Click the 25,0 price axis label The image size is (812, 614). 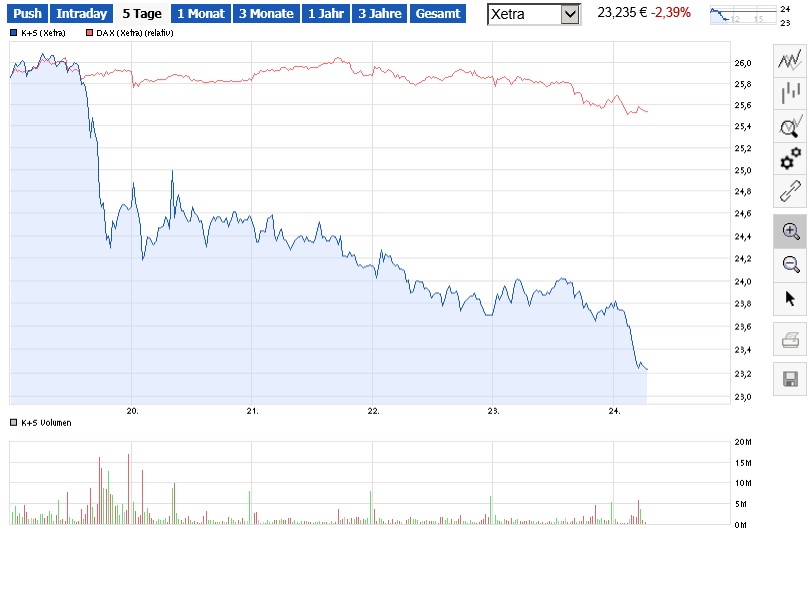[x=743, y=170]
